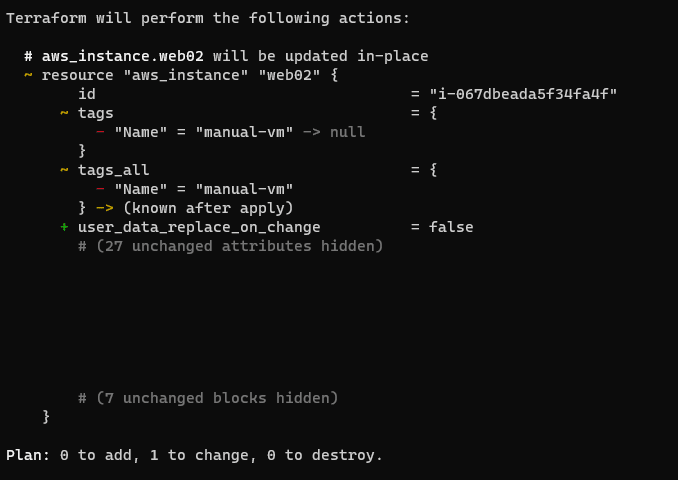This screenshot has width=678, height=480.
Task: Click the gray arrow before null
Action: tap(312, 132)
